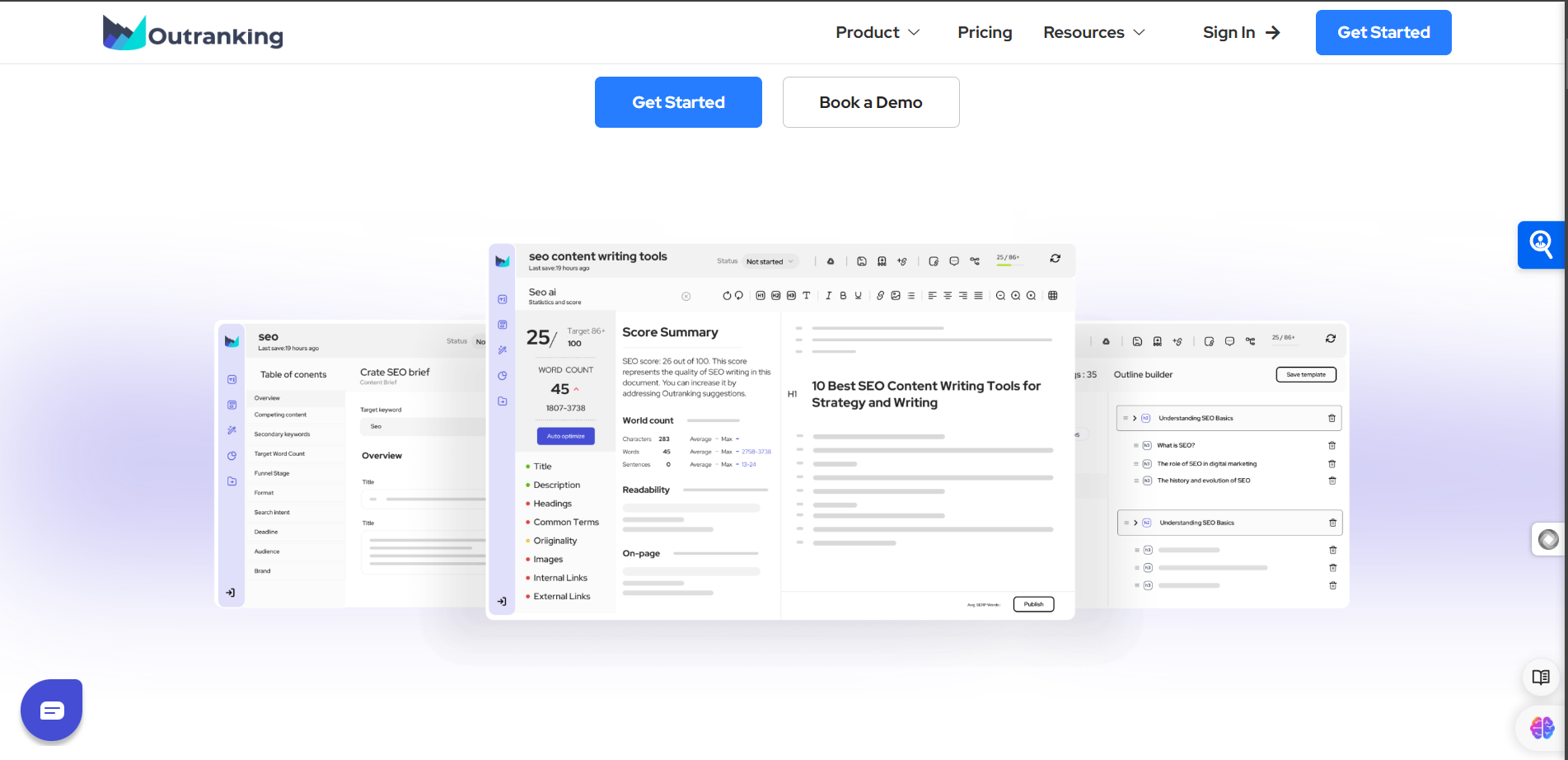Click the gray circular widget icon on the right edge
The image size is (1568, 760).
coord(1548,539)
